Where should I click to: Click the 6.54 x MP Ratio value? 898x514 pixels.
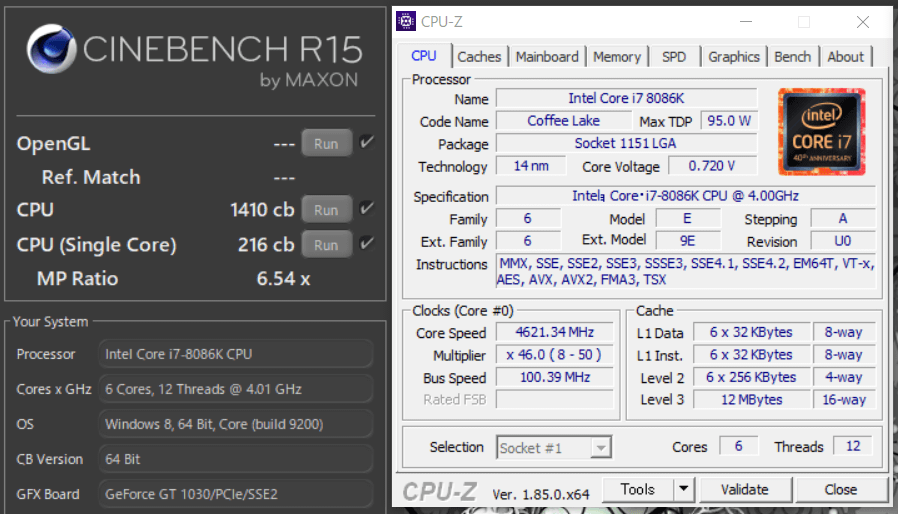[x=283, y=278]
